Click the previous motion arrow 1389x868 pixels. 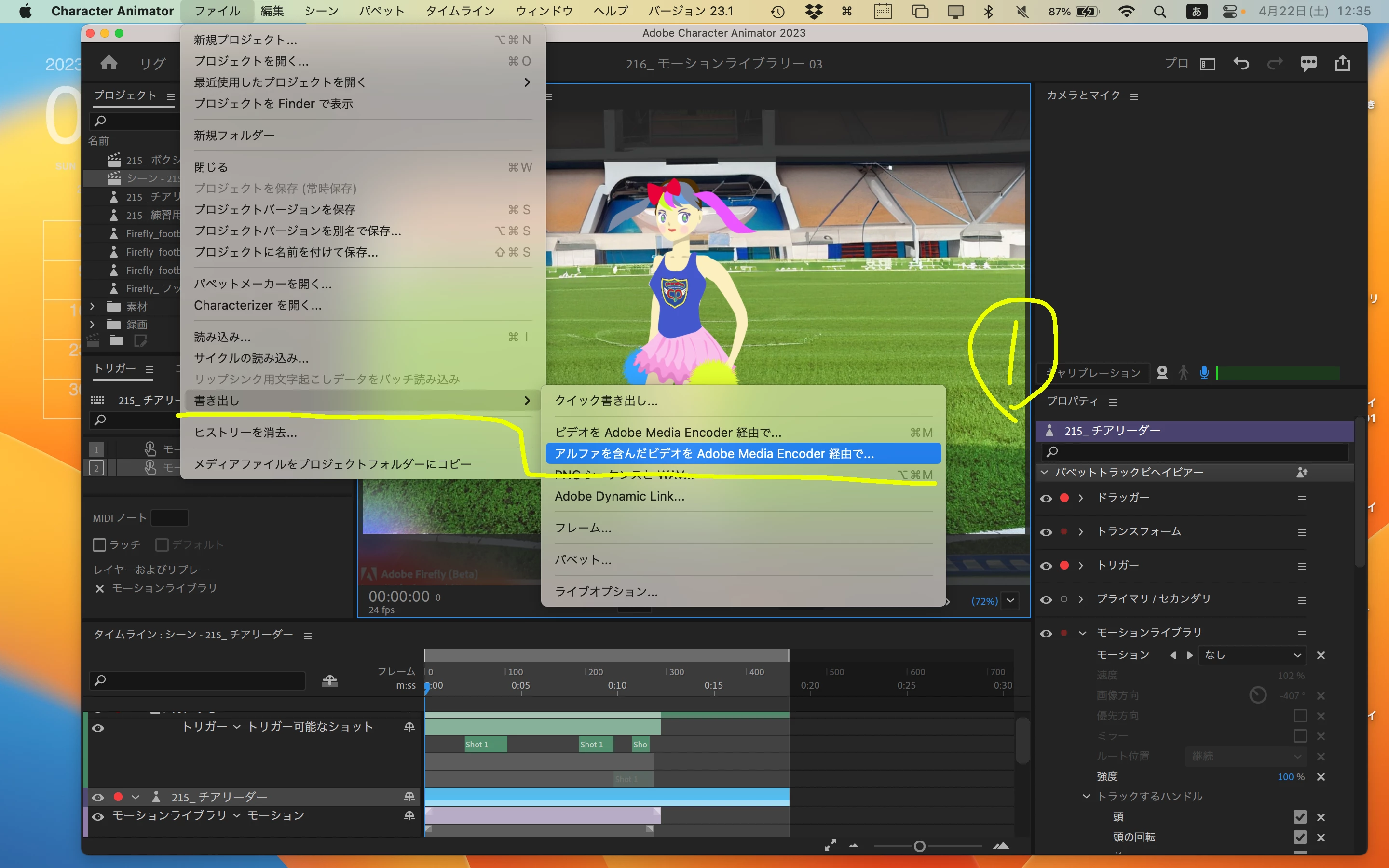point(1172,655)
